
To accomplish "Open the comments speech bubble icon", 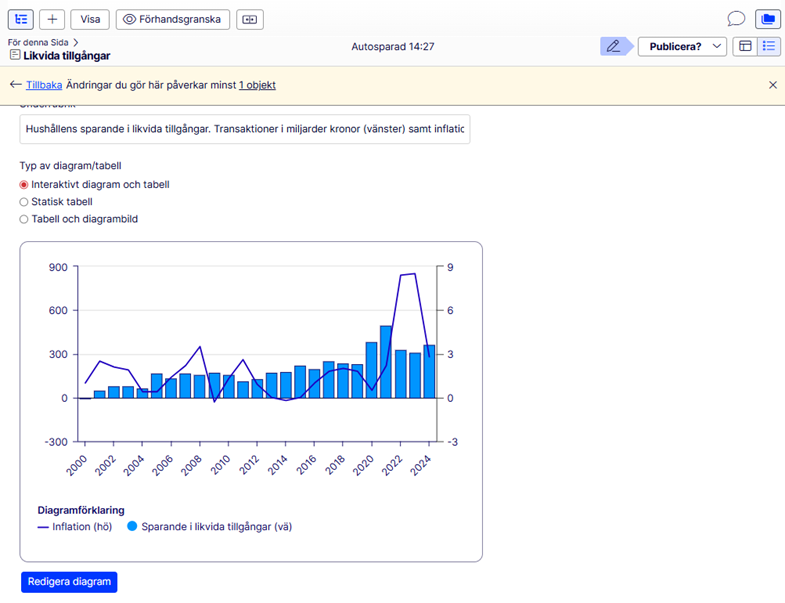I will (736, 19).
